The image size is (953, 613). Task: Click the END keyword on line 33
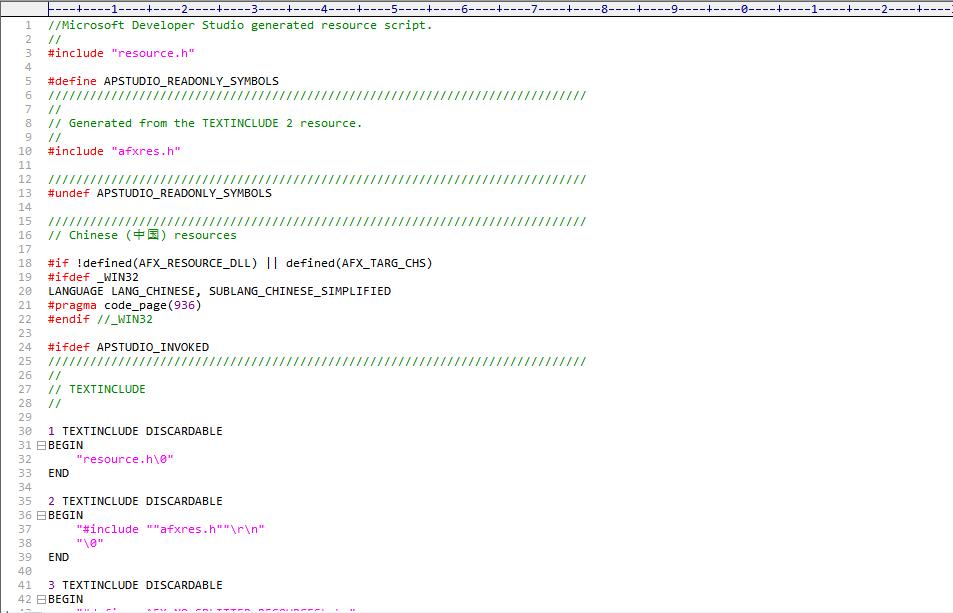57,473
